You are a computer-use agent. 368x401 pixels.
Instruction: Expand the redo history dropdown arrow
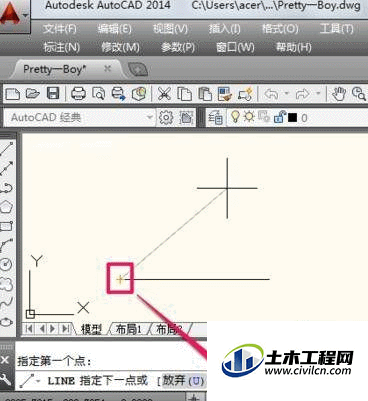[x=318, y=94]
